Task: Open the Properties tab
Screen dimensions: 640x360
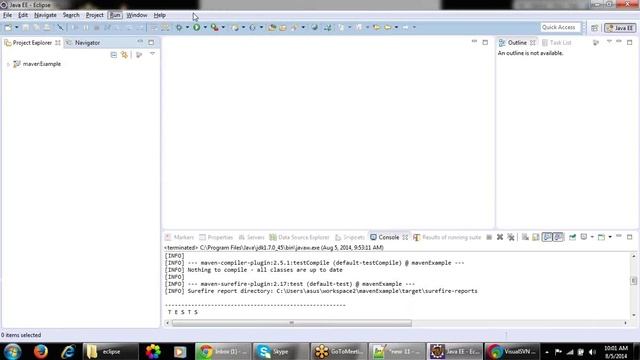Action: coord(216,237)
